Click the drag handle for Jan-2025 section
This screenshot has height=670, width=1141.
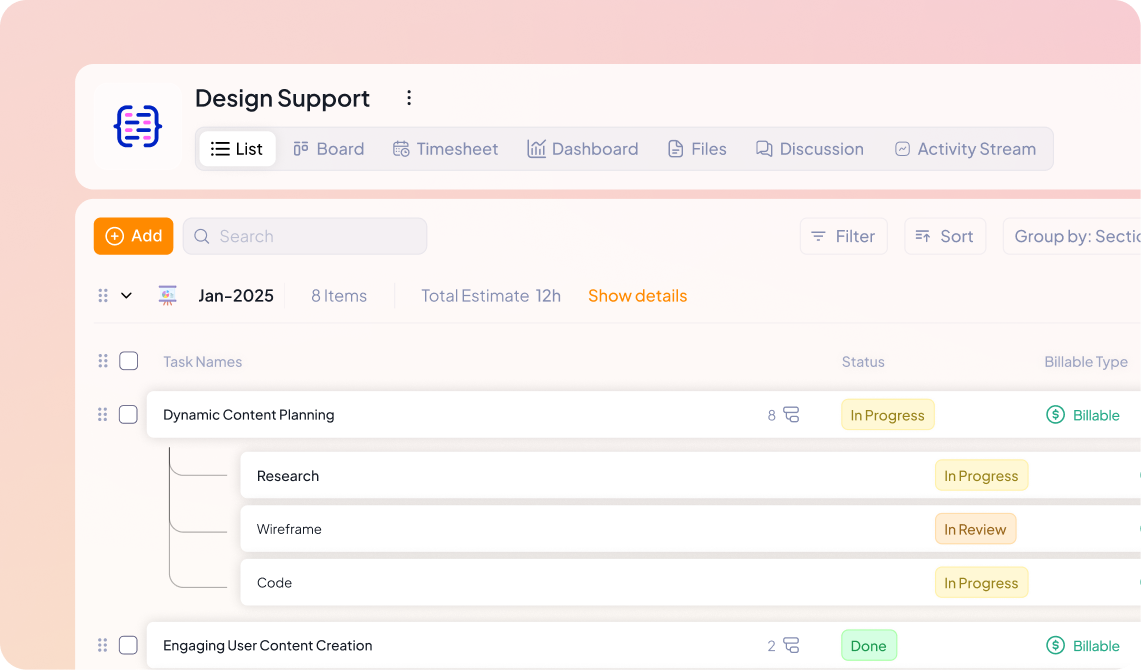103,295
